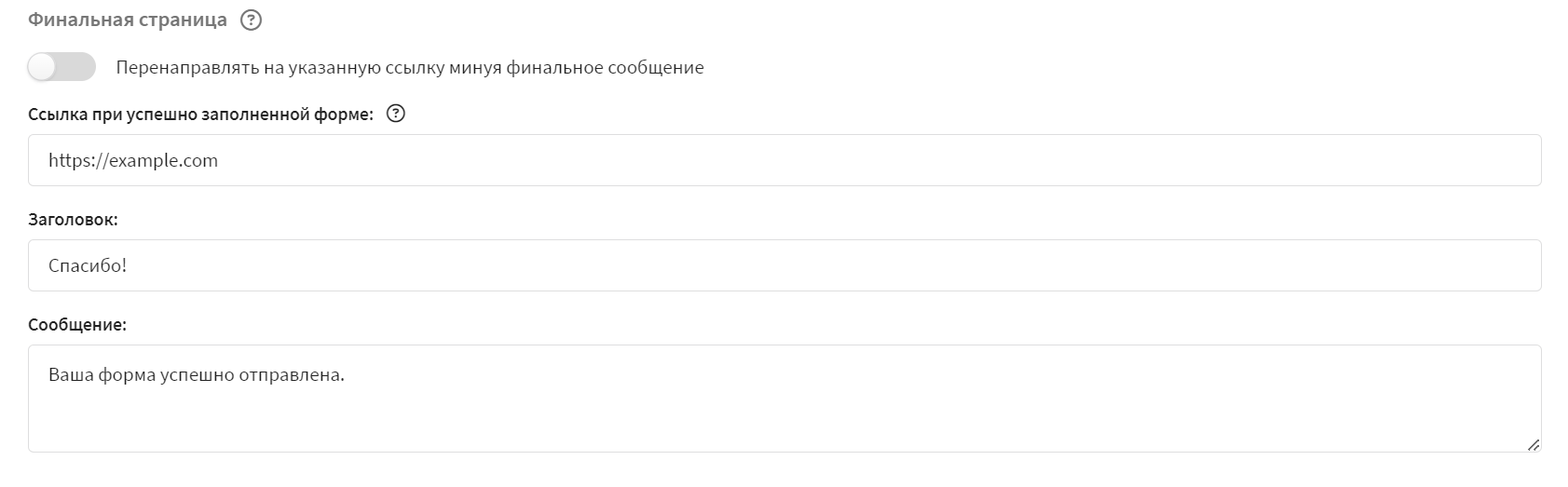Screen dimensions: 1568x487
Task: Show help icon beside Ссылка при успешно заполненной форме
Action: pos(396,115)
